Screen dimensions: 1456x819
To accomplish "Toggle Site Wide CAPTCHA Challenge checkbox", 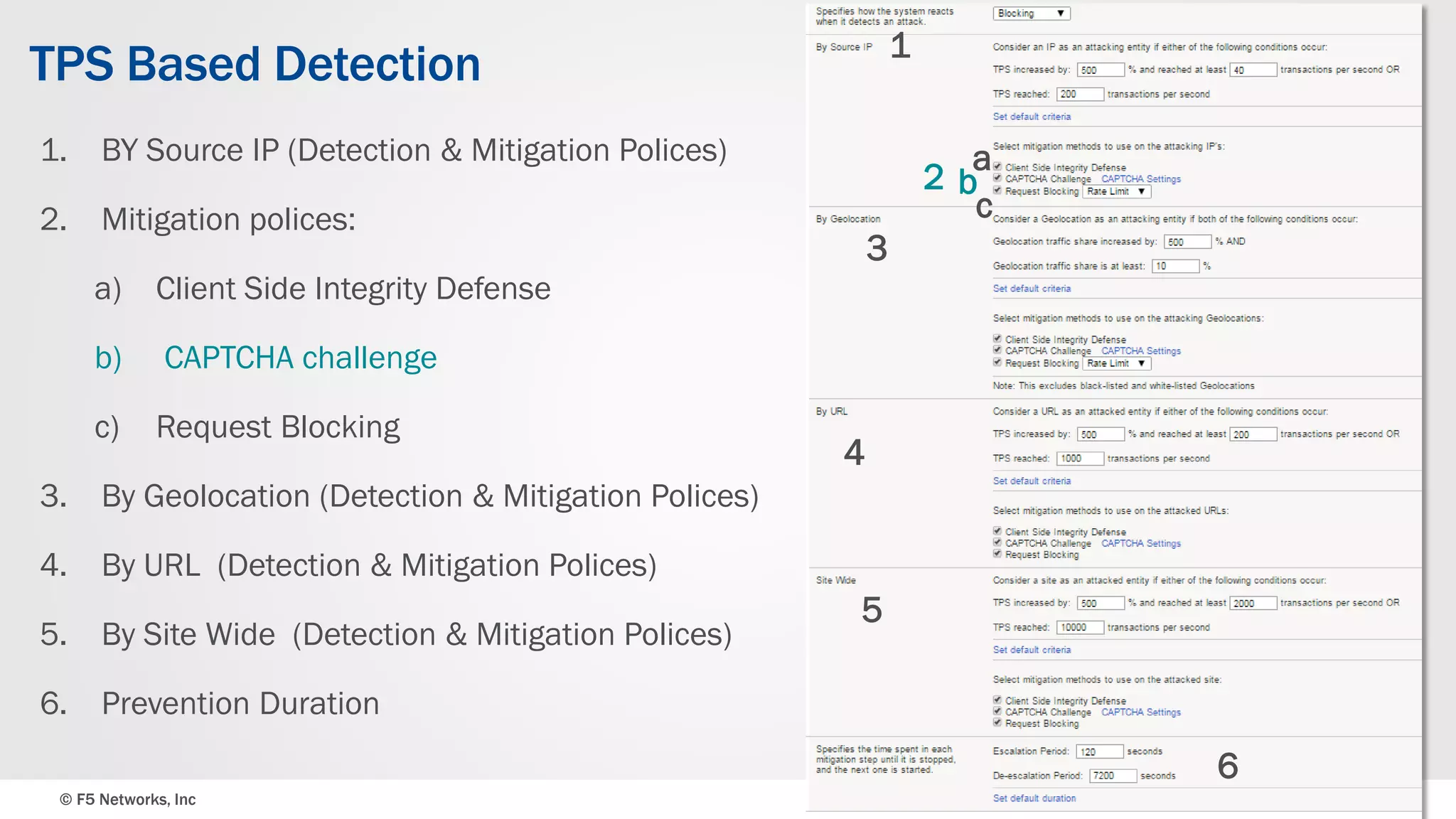I will pyautogui.click(x=997, y=711).
